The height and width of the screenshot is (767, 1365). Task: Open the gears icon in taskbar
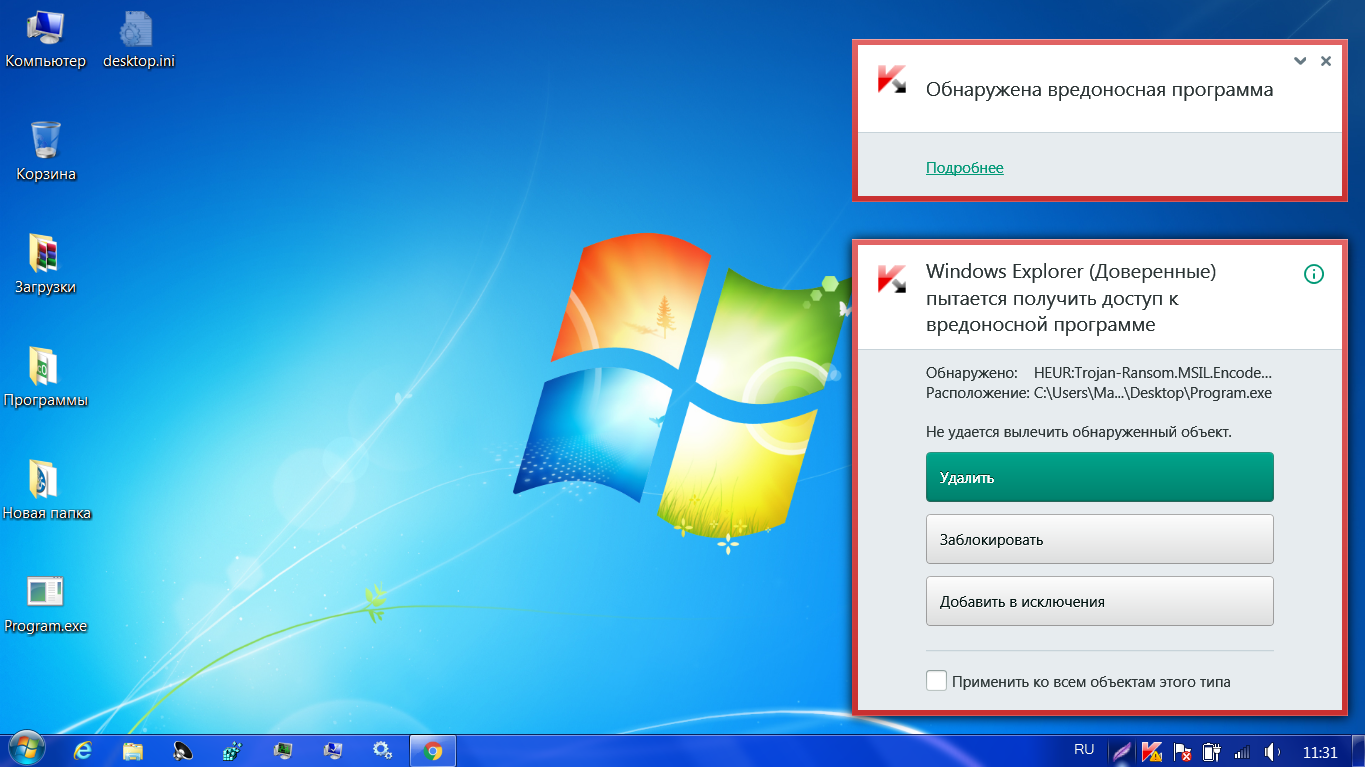pos(382,751)
